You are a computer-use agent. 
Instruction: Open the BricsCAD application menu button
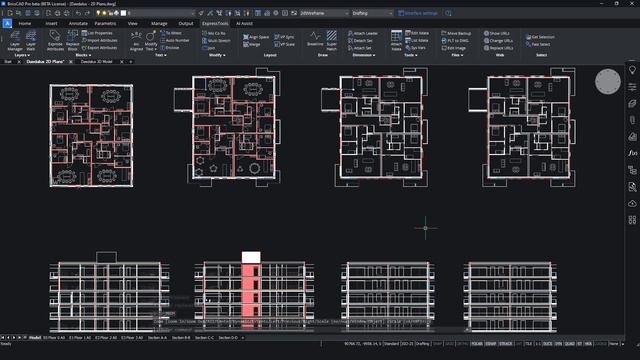7,24
